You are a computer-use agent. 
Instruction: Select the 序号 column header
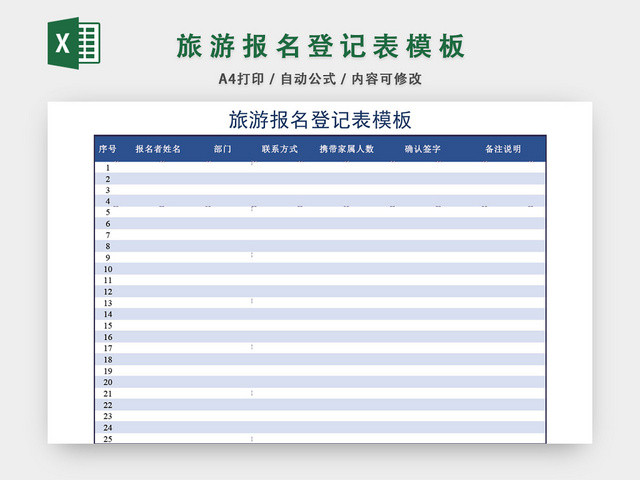107,149
